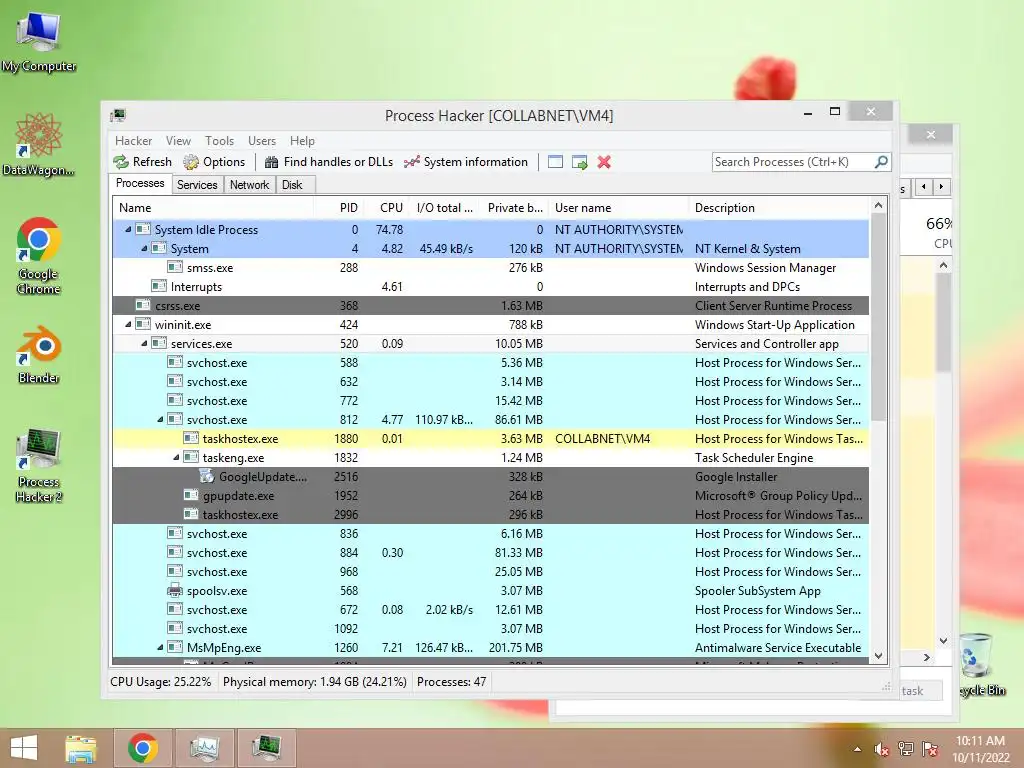Open the Google Chrome desktop shortcut
Screen dimensions: 1024x768
tap(38, 256)
